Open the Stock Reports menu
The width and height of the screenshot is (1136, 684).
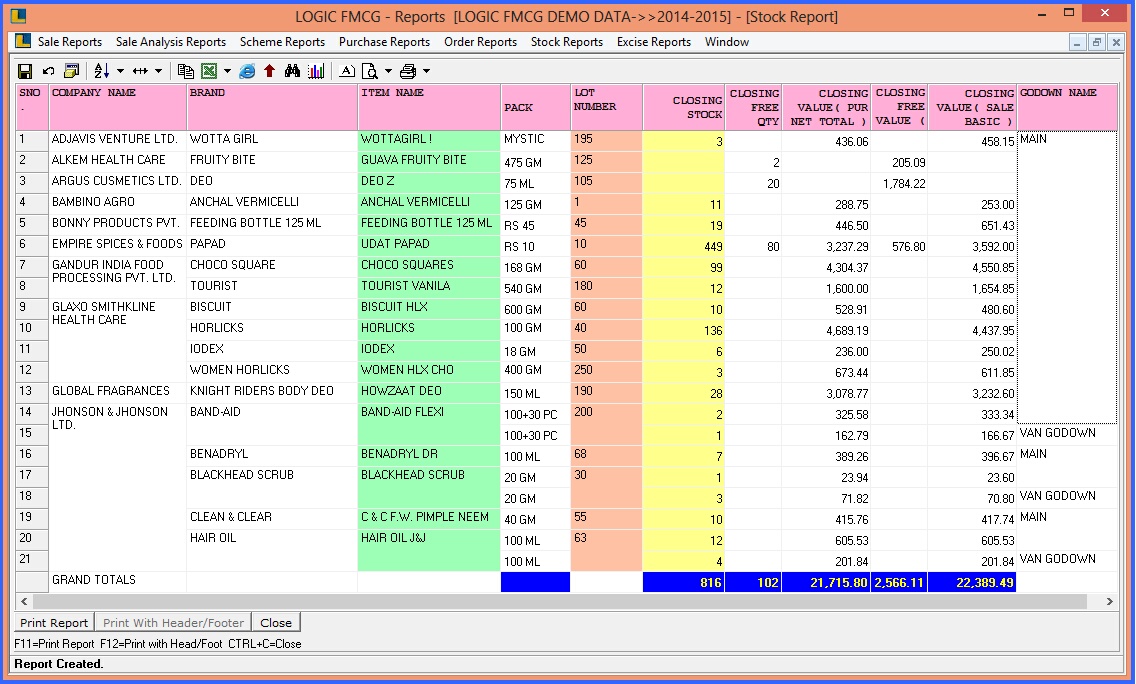566,42
